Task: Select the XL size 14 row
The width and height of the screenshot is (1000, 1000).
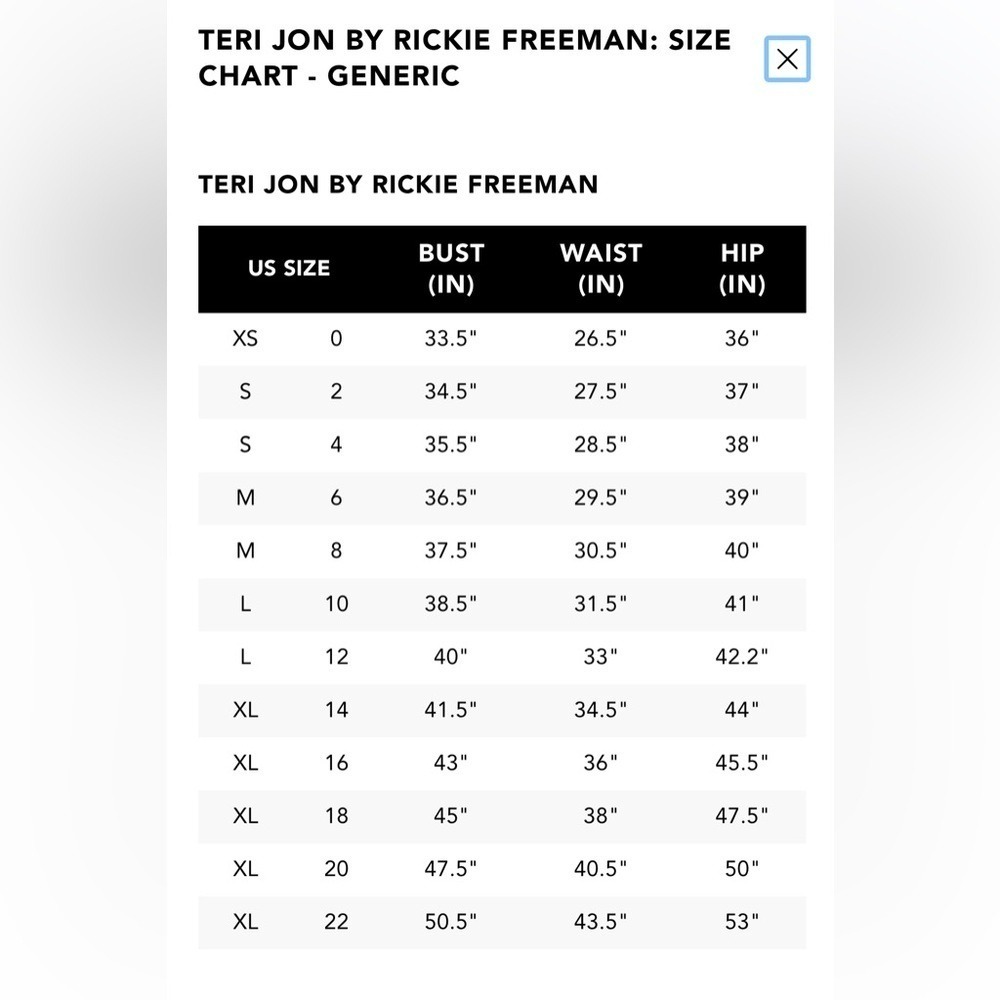Action: 502,710
